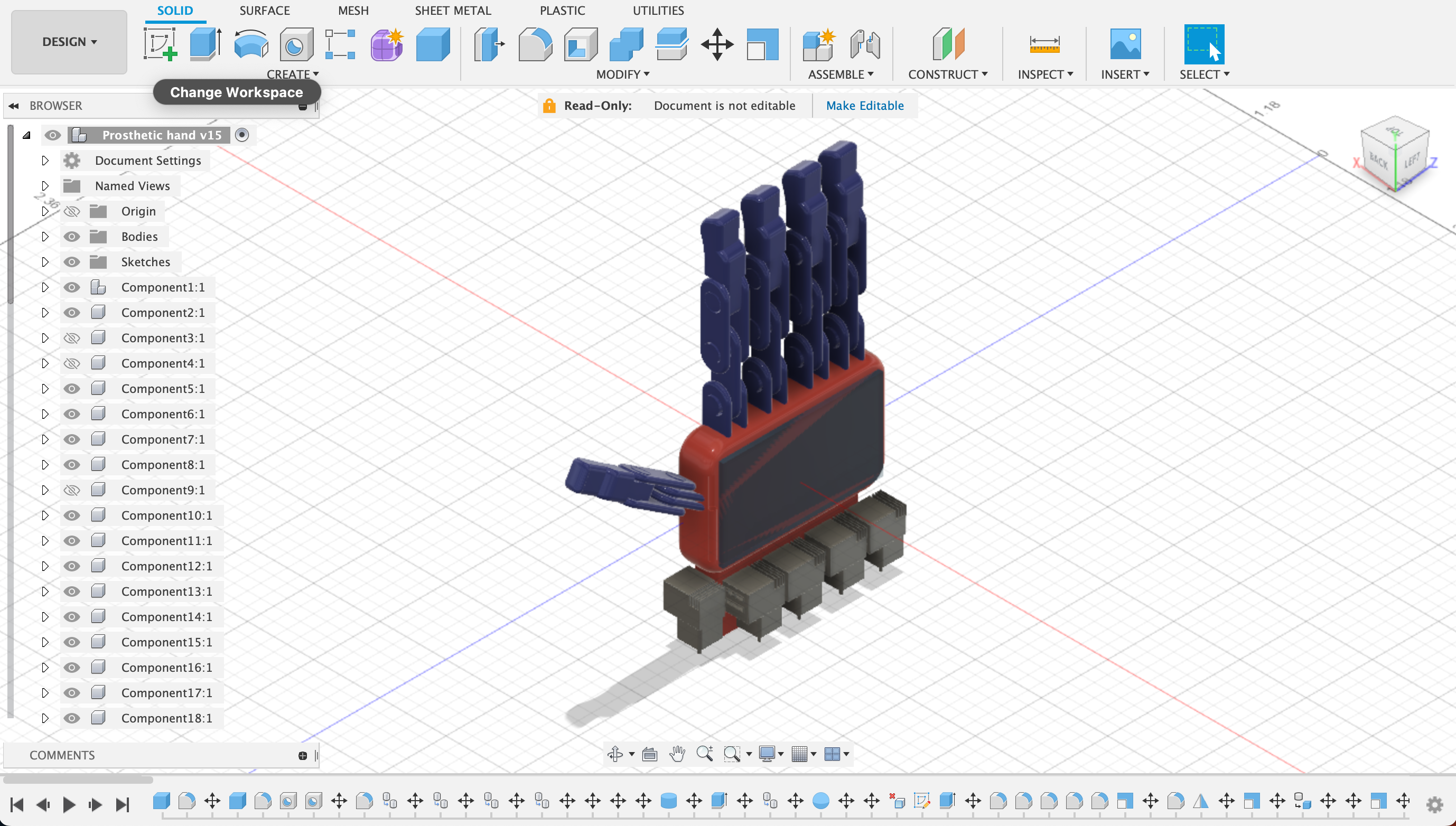Hide Component10:1 using eye icon
The image size is (1456, 826).
71,515
